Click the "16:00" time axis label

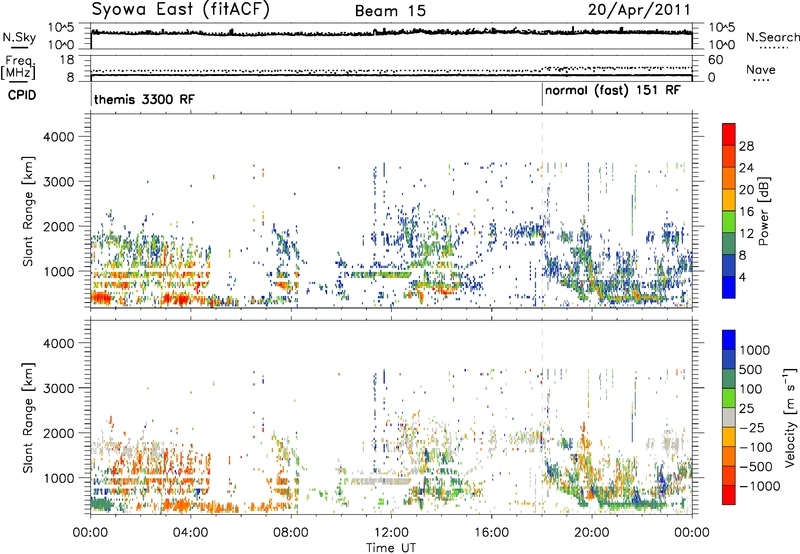[x=491, y=533]
